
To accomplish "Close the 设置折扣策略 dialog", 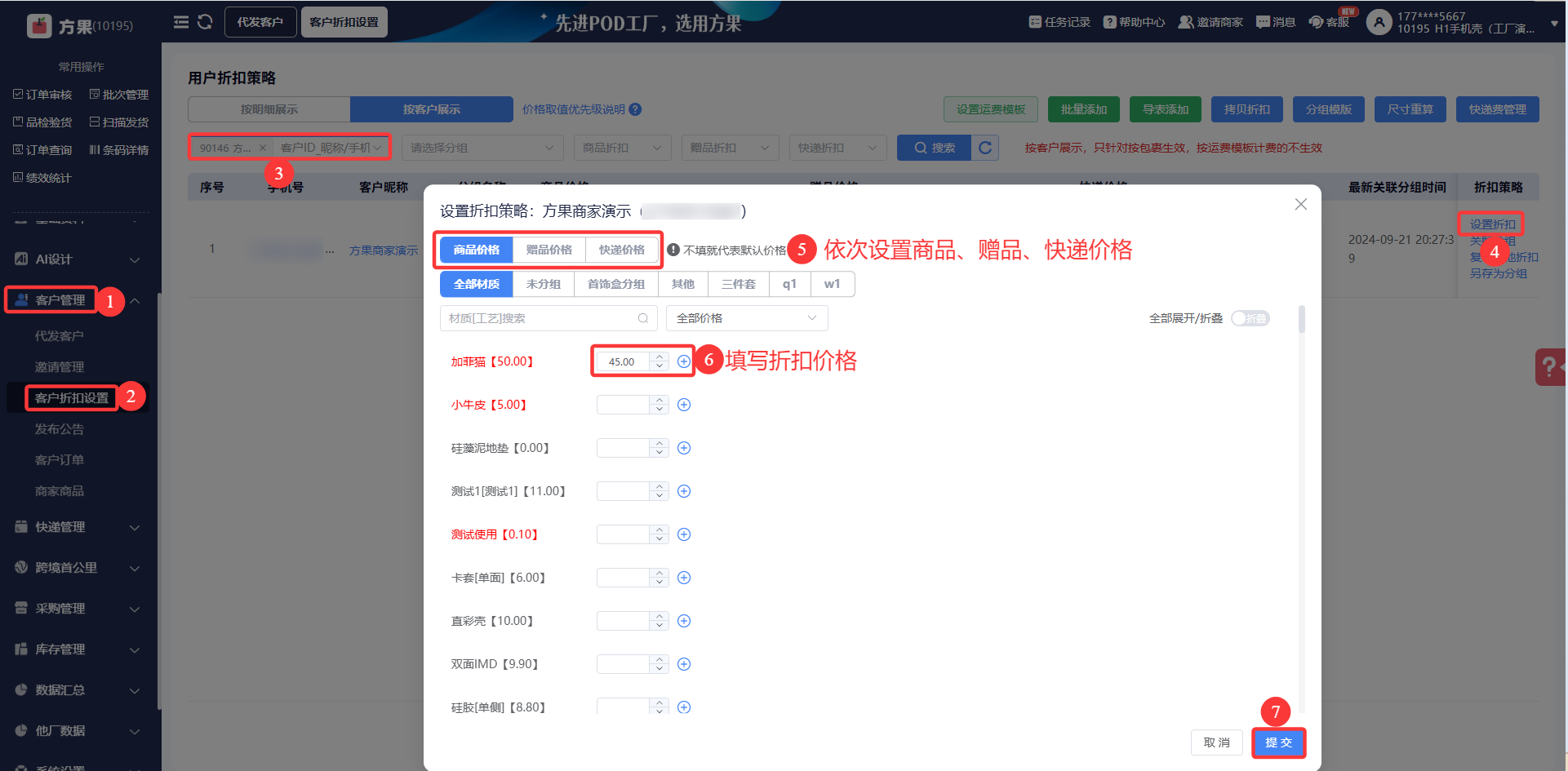I will click(x=1301, y=204).
